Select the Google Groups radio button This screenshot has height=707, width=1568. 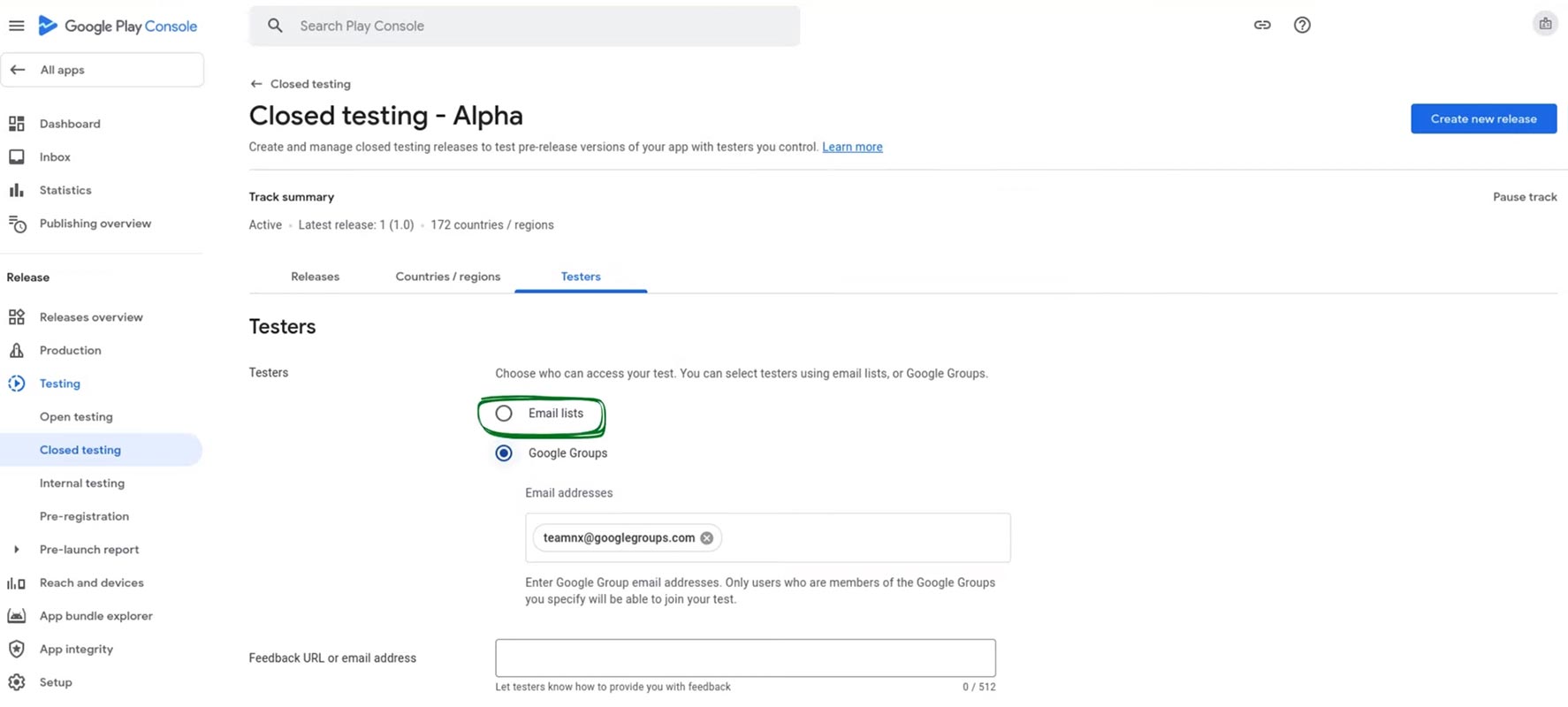[x=504, y=453]
